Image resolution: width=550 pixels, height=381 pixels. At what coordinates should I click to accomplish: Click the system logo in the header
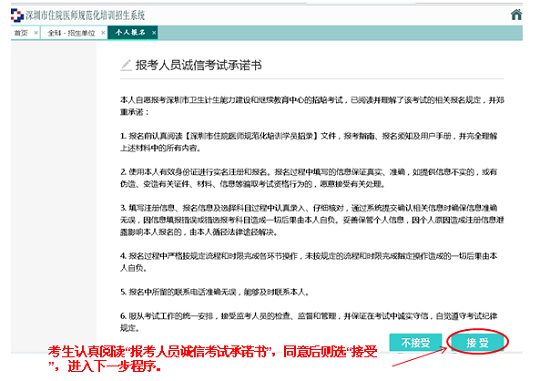click(17, 15)
